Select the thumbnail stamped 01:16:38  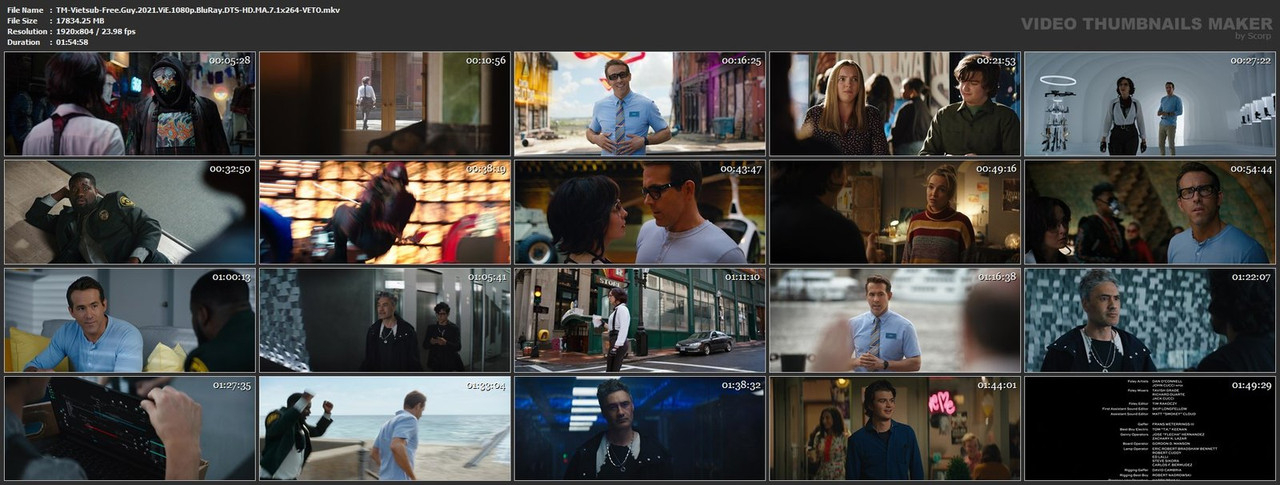[895, 320]
